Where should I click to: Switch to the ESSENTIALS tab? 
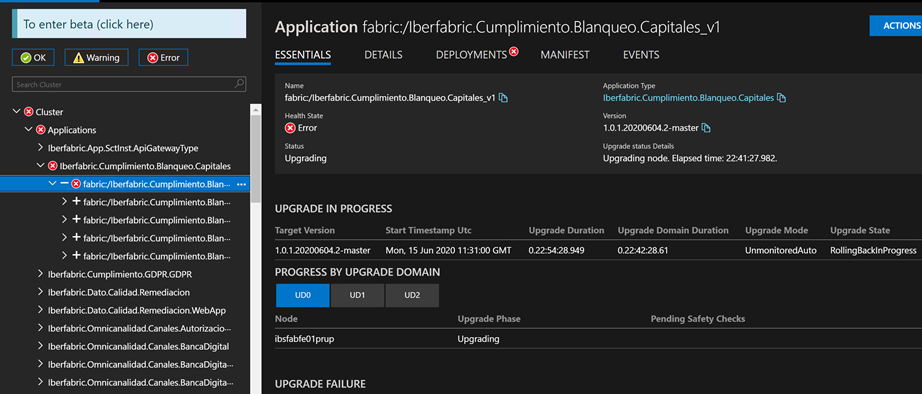[303, 55]
